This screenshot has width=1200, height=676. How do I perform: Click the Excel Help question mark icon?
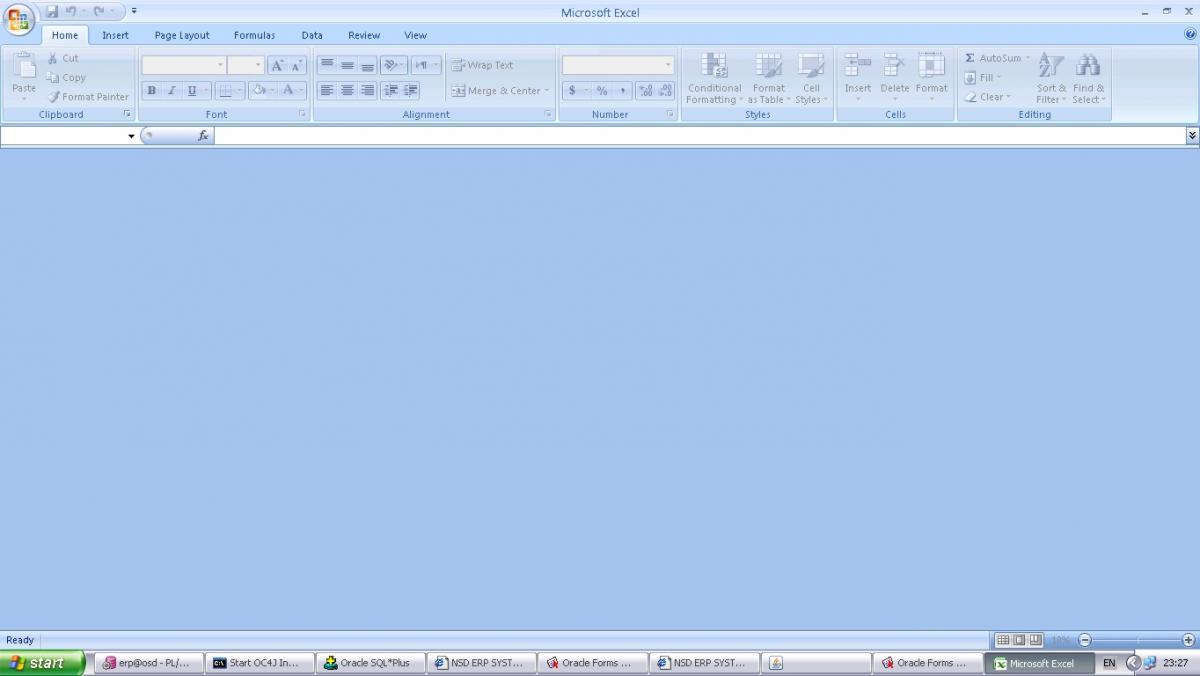pyautogui.click(x=1190, y=34)
